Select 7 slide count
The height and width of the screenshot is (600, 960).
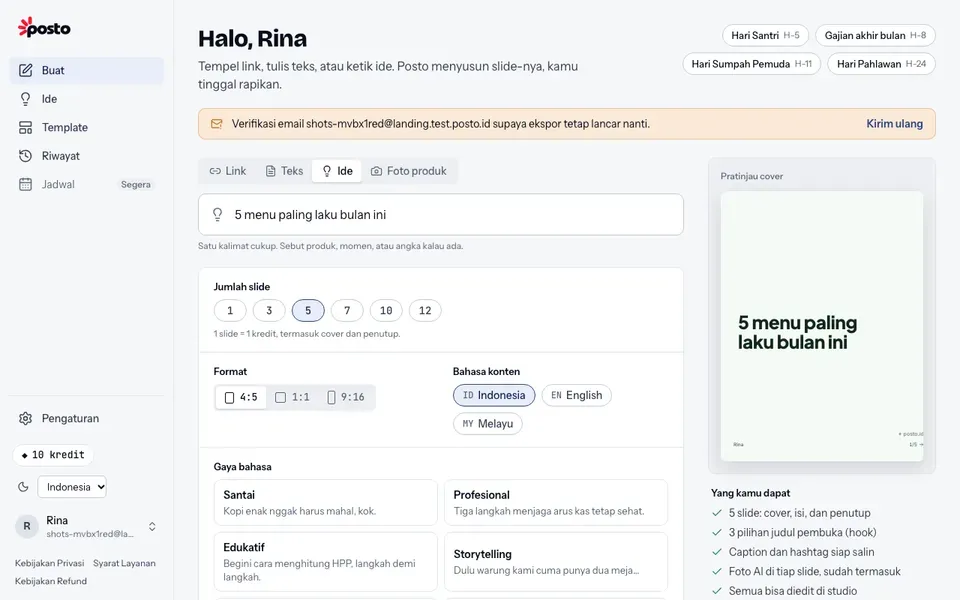point(347,310)
